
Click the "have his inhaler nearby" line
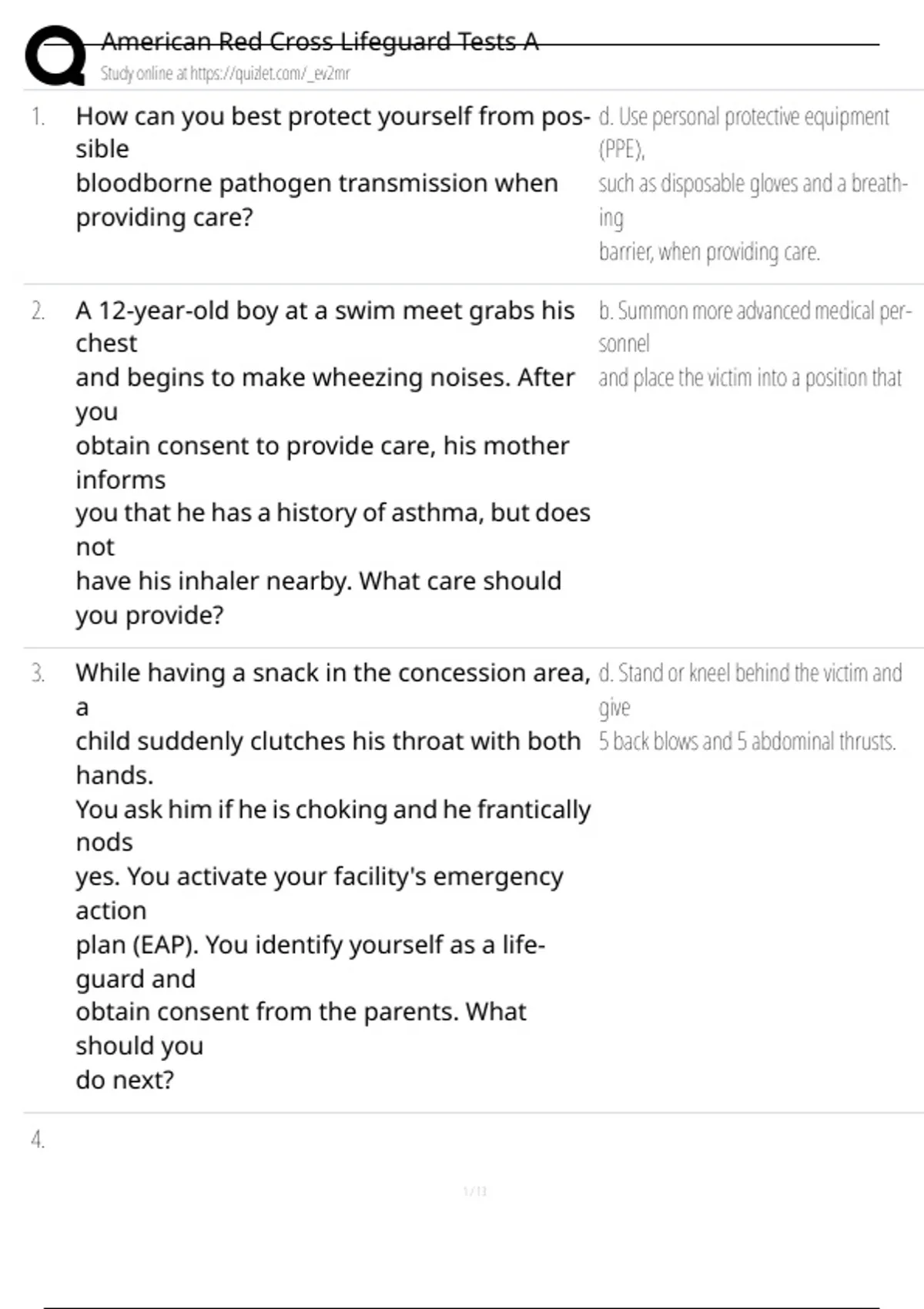click(318, 581)
